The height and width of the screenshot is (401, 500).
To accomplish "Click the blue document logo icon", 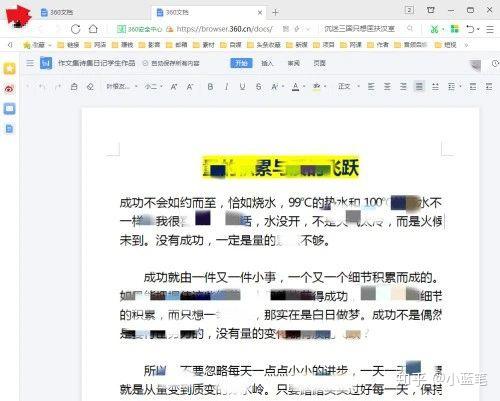I will click(46, 63).
